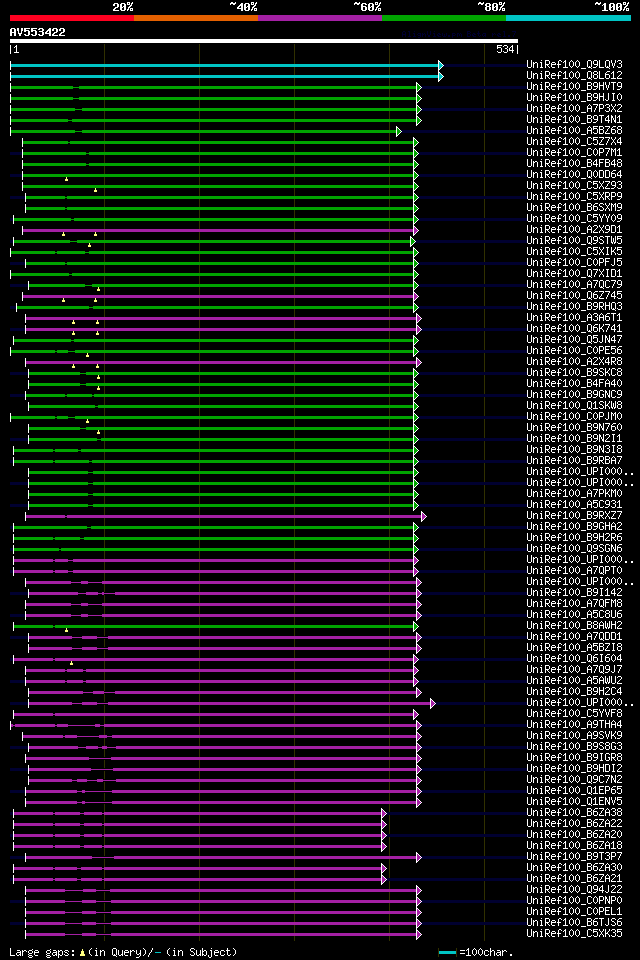Open the UniRef100_Q5JN47 entry
The width and height of the screenshot is (640, 960).
(574, 340)
